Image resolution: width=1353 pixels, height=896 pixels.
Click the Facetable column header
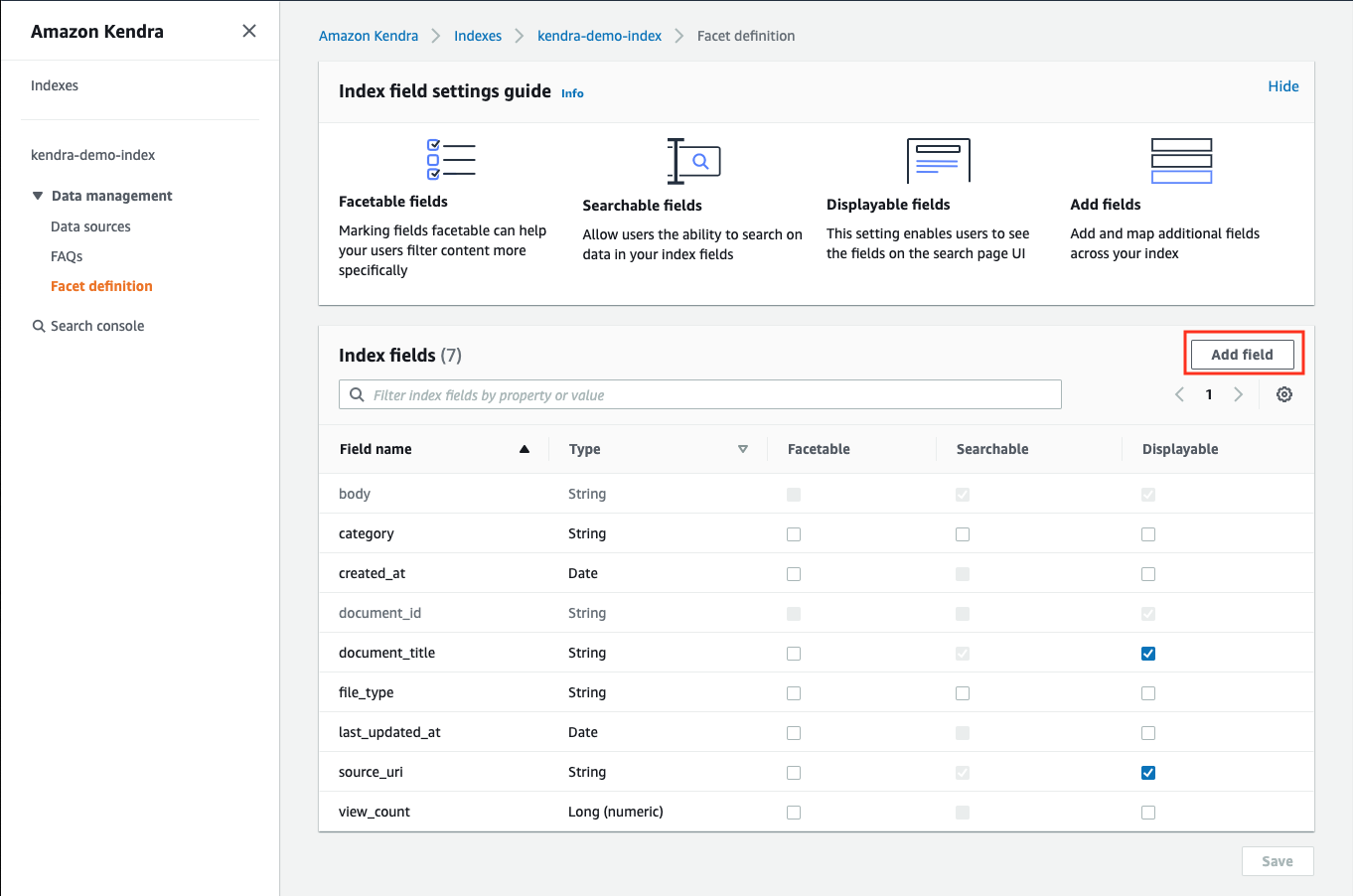[x=819, y=449]
